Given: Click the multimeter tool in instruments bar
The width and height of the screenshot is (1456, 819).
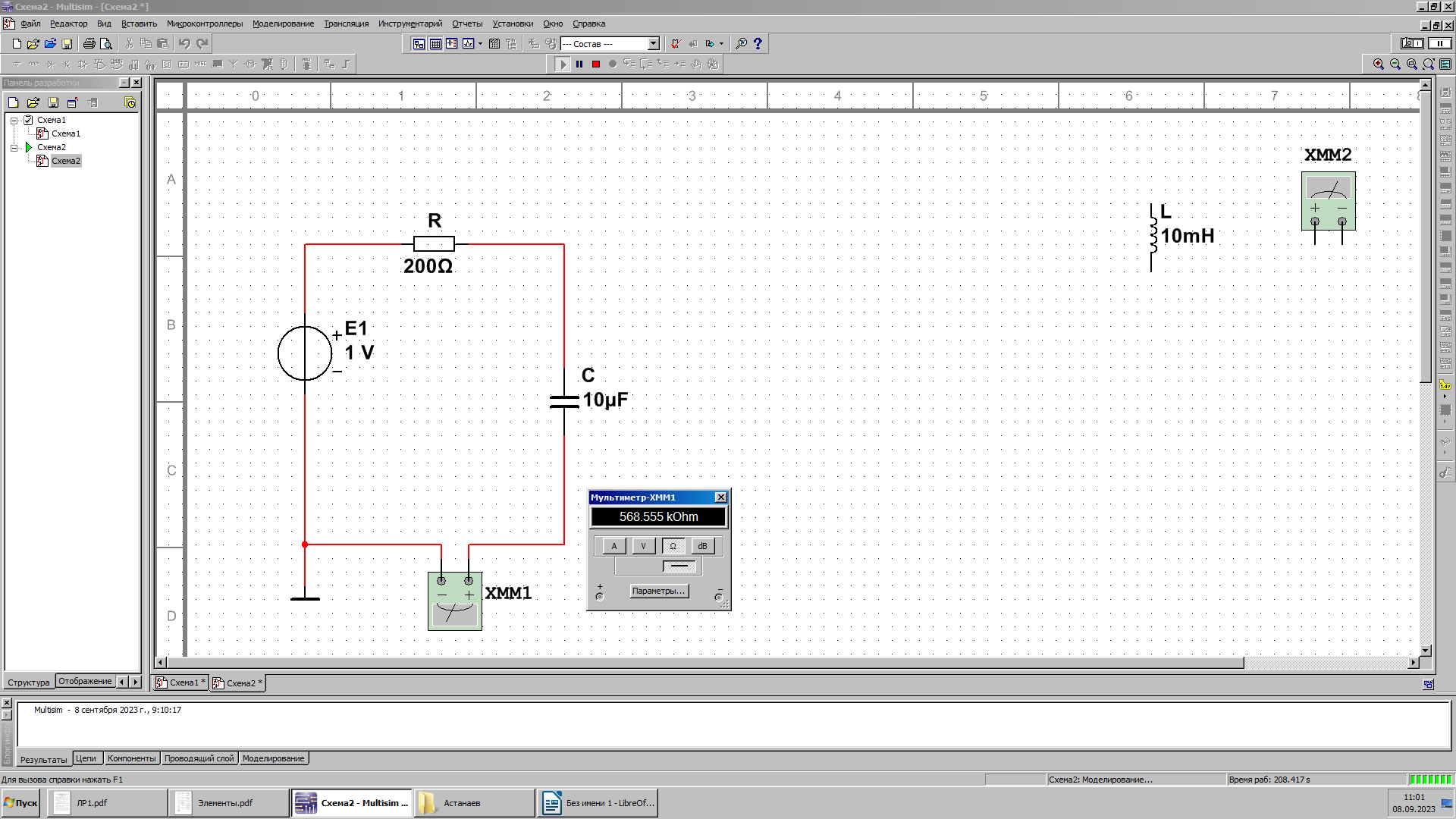Looking at the screenshot, I should click(x=1445, y=92).
